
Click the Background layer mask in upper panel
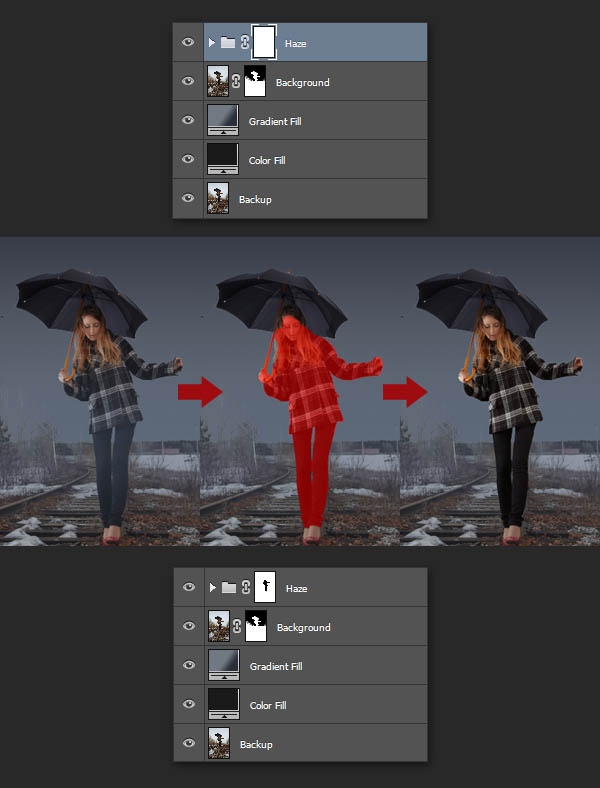point(254,82)
